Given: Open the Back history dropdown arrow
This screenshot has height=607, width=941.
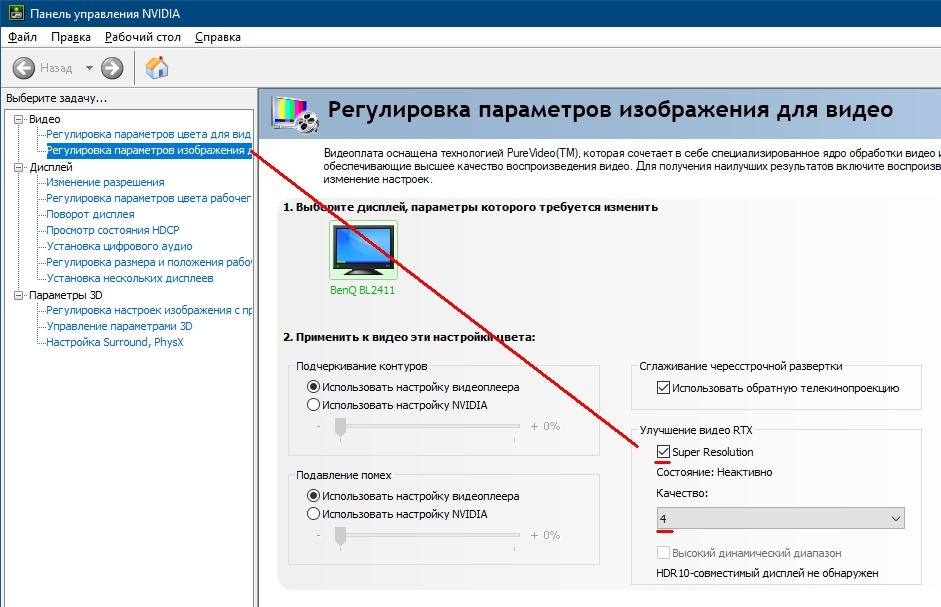Looking at the screenshot, I should [x=89, y=68].
